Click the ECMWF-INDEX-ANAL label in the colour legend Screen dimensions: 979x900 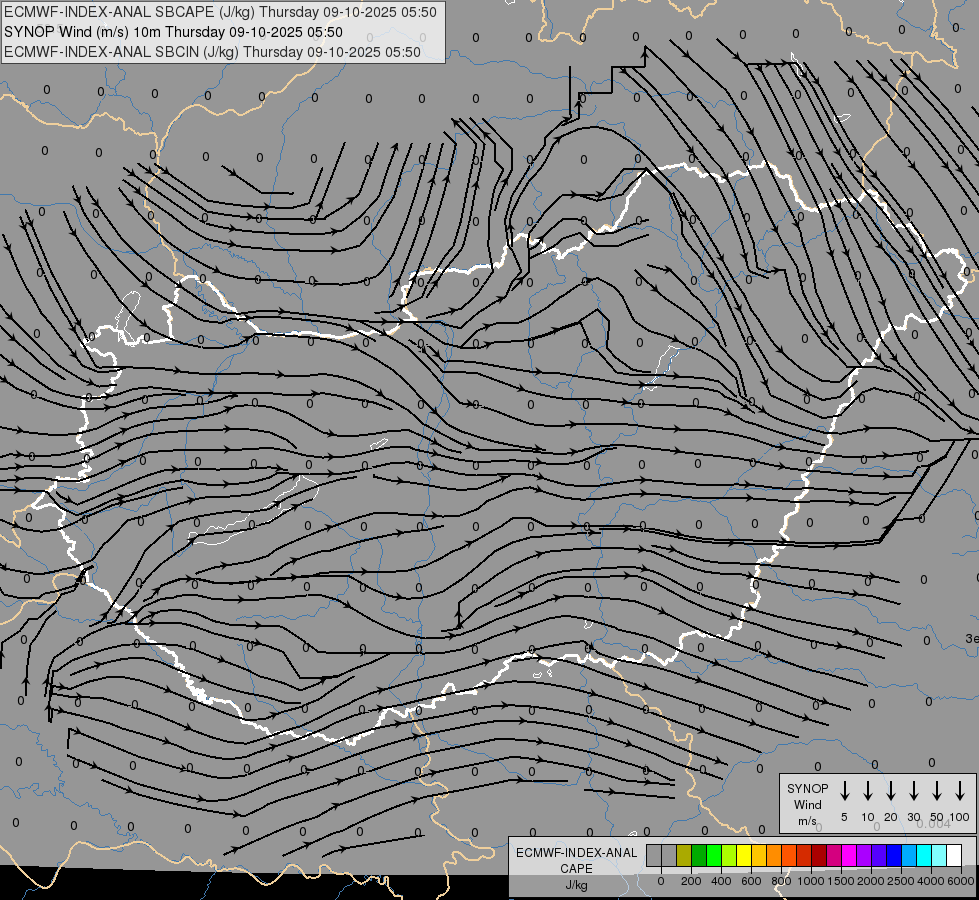pos(576,853)
